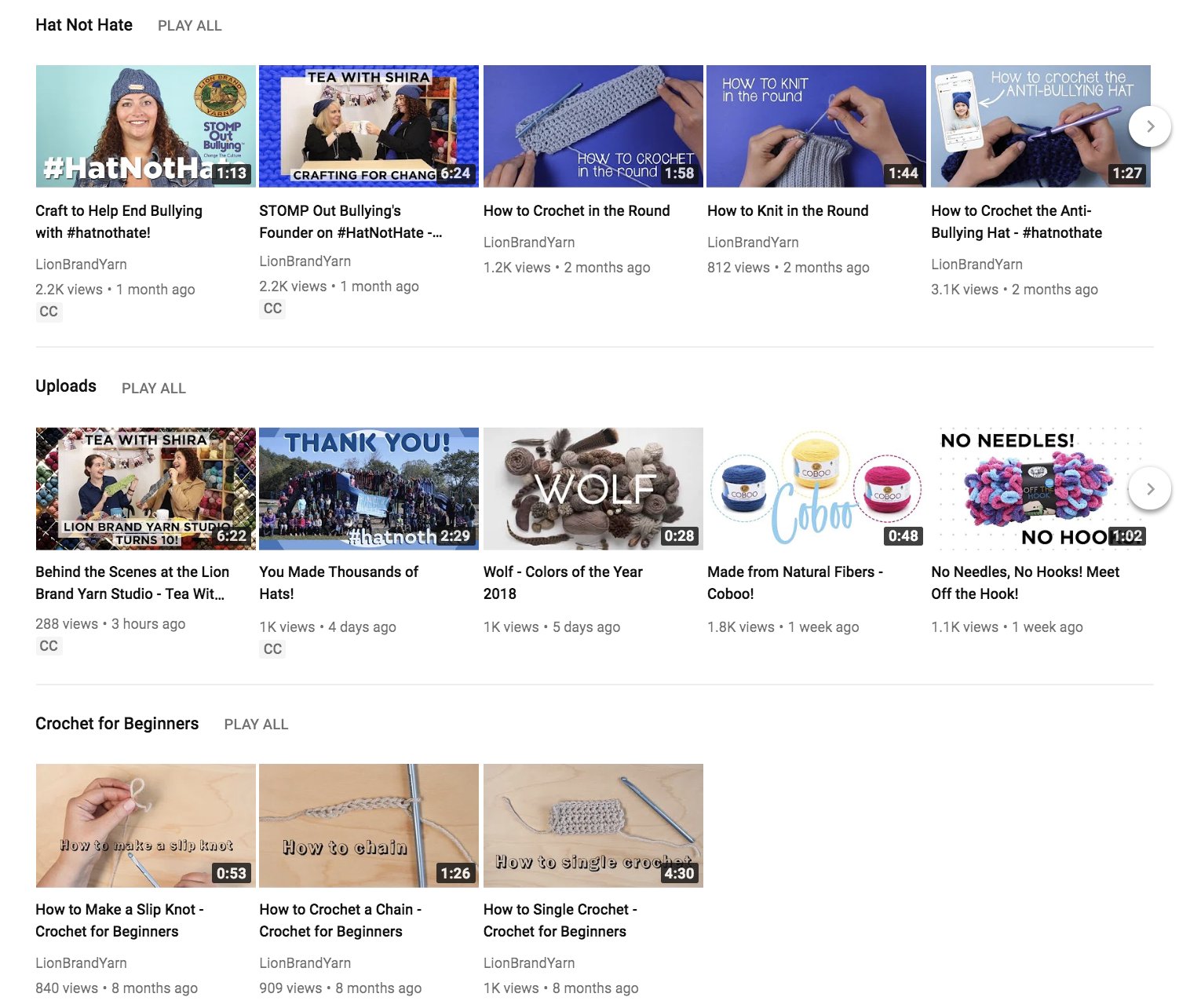Click LionBrandYarn channel under How to Single Crochet
Screen dimensions: 1179x1008
tap(529, 963)
